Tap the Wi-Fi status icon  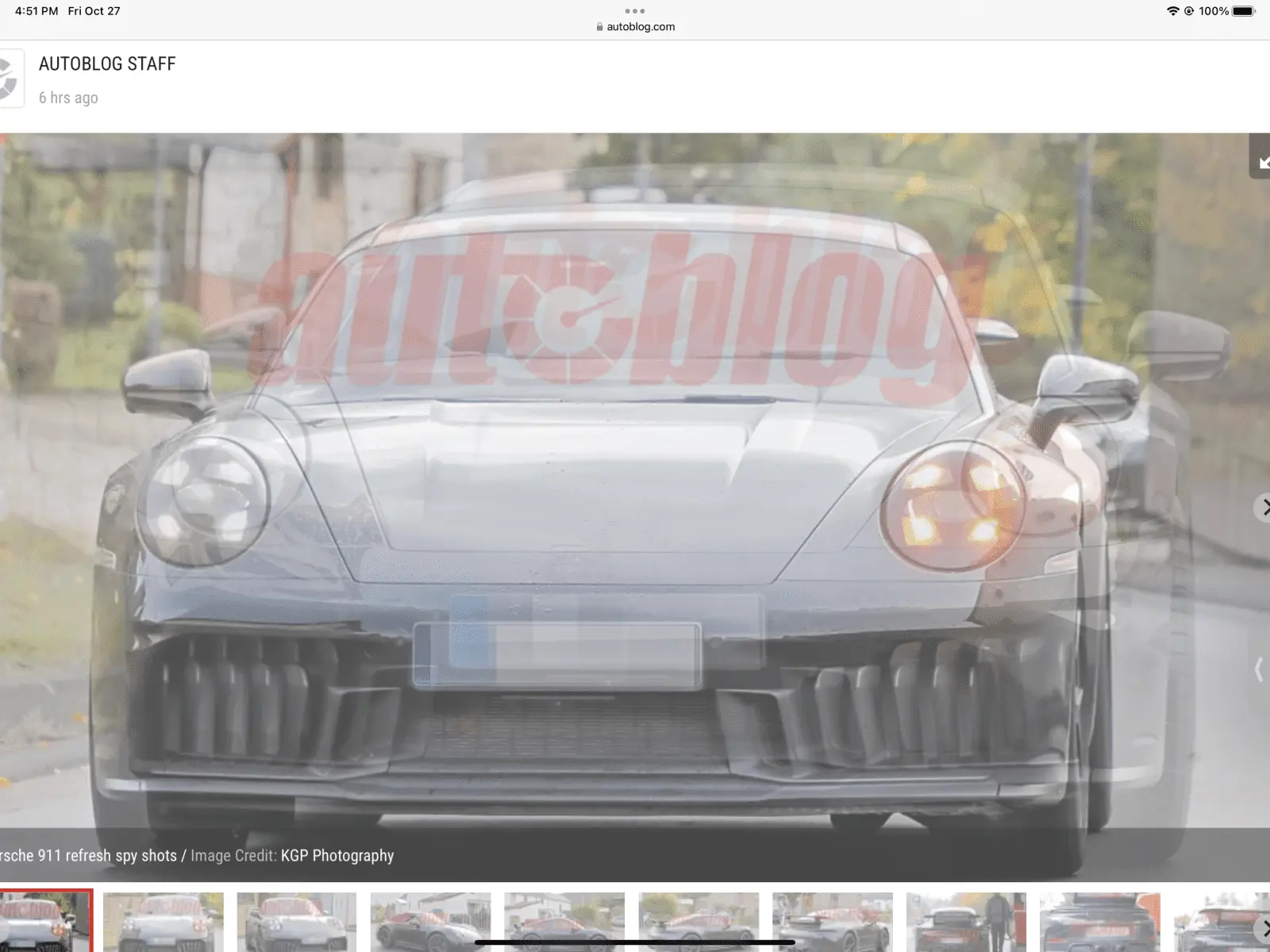(x=1172, y=11)
